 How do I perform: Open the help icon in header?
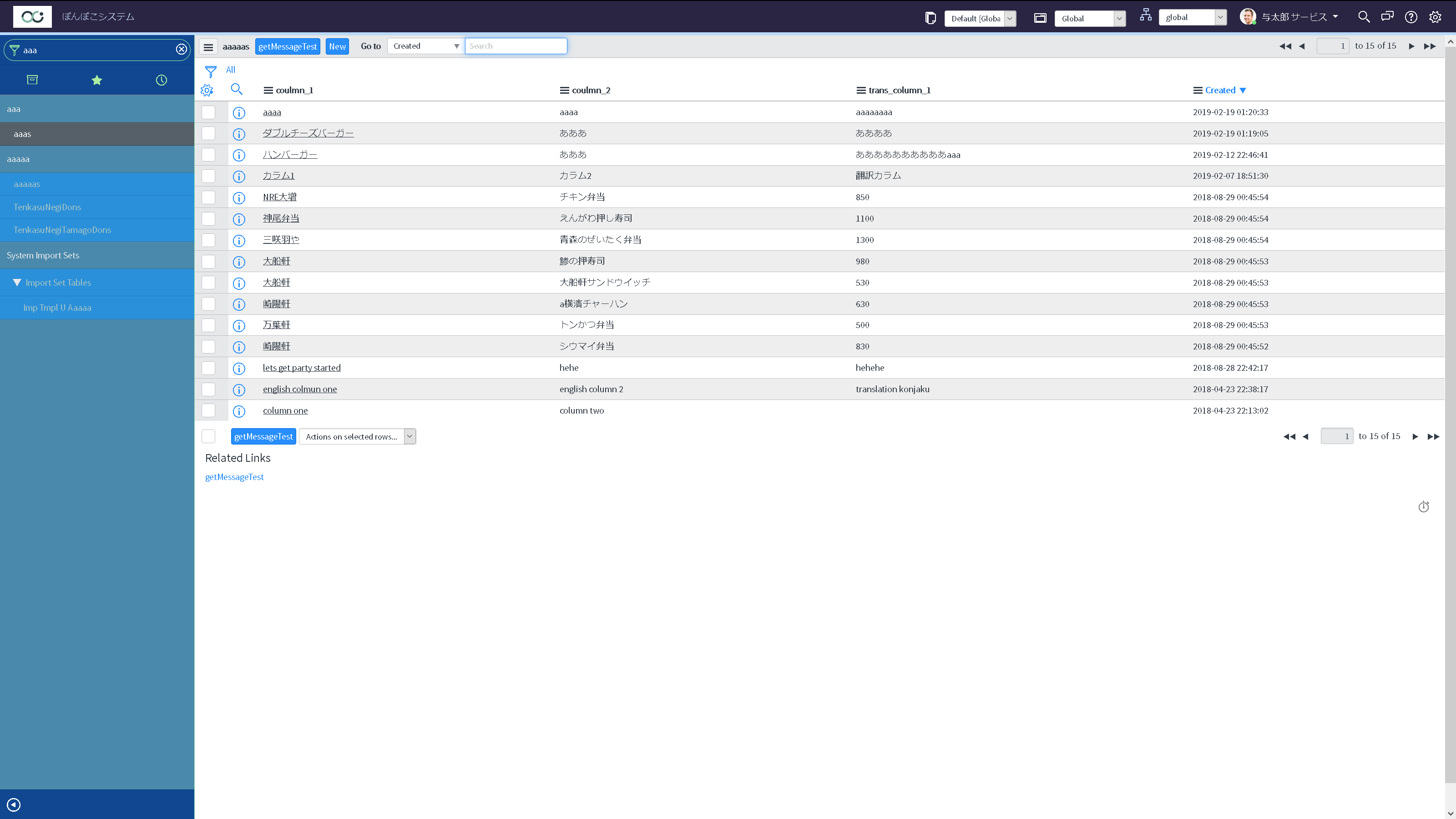coord(1411,17)
